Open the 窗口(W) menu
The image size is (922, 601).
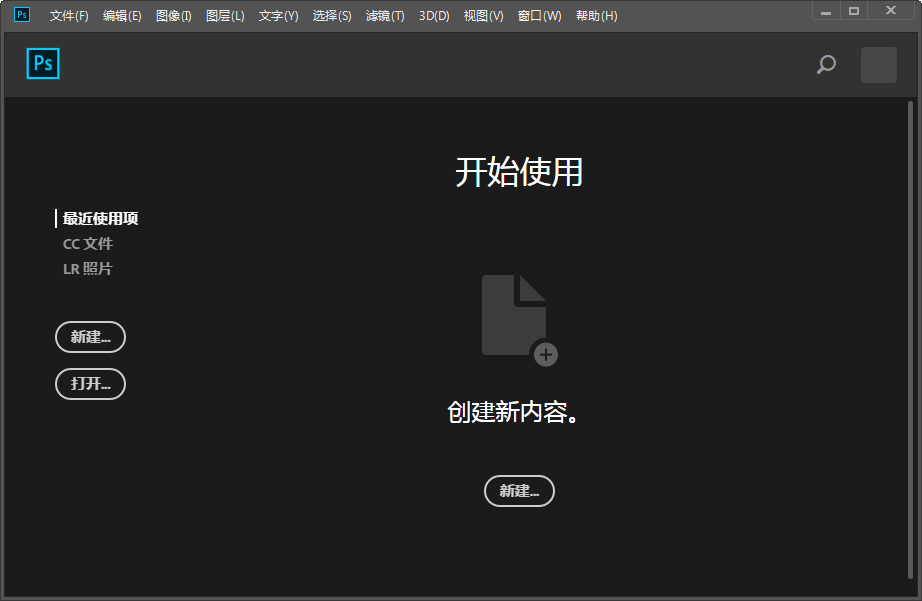(539, 16)
